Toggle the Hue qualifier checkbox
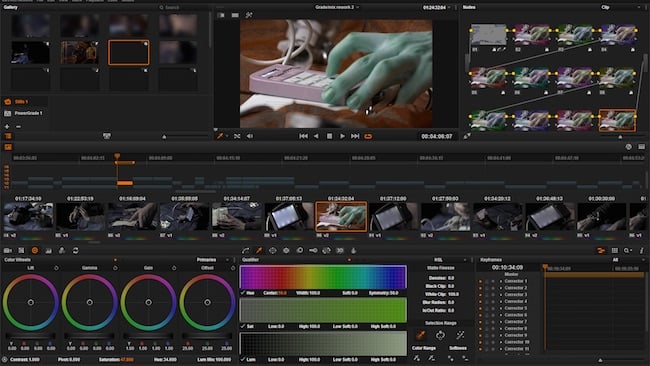The width and height of the screenshot is (650, 366). pyautogui.click(x=243, y=293)
